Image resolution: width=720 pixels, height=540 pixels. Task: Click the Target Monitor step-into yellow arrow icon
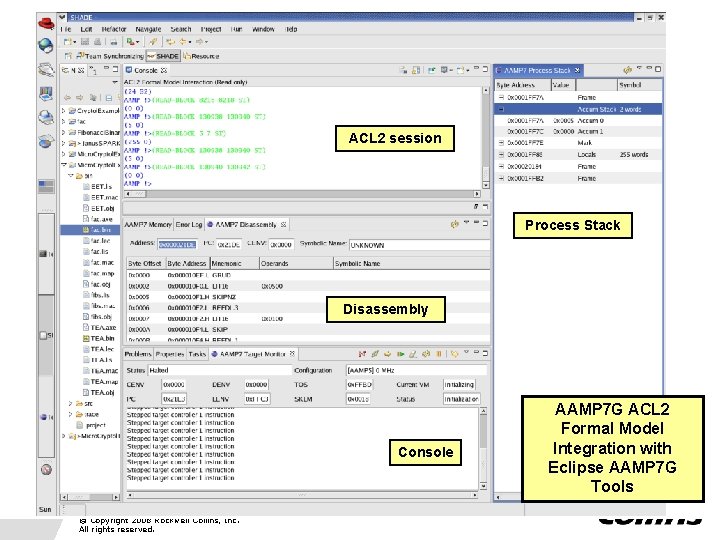coord(388,354)
